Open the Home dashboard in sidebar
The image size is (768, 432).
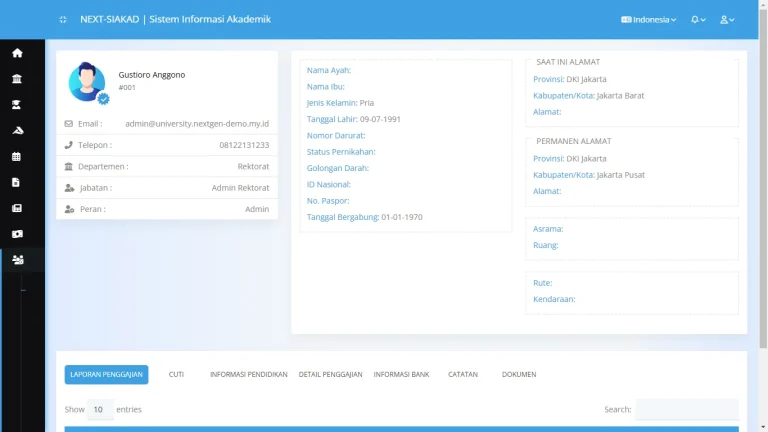click(17, 53)
